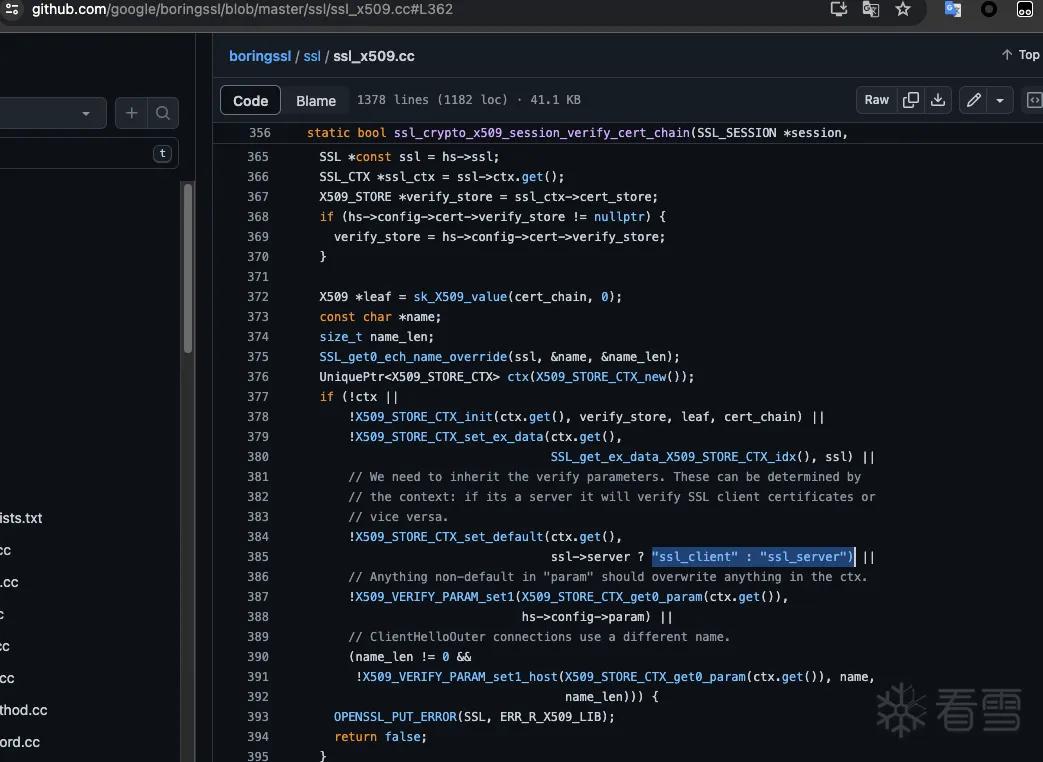The height and width of the screenshot is (762, 1043).
Task: Click the install app icon in address bar
Action: (x=839, y=9)
